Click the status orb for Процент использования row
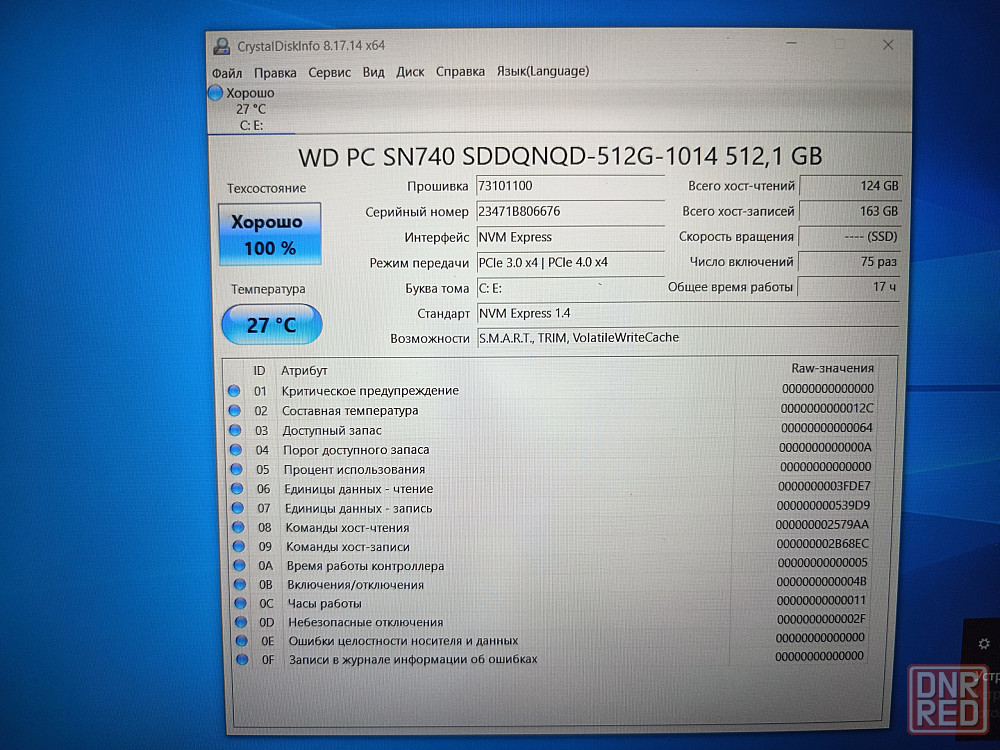 235,469
